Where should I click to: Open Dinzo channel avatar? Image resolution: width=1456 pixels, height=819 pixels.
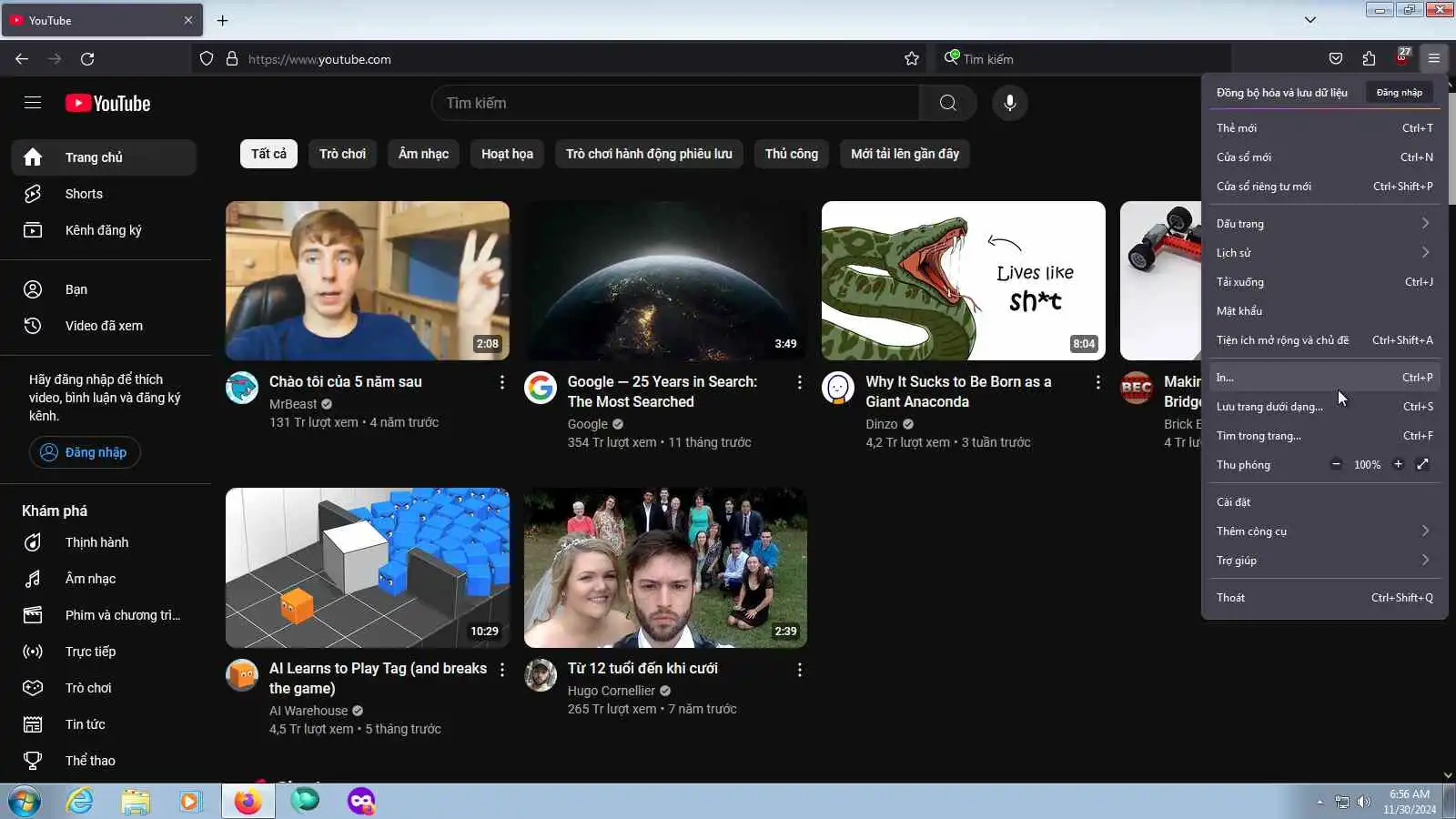(x=838, y=388)
